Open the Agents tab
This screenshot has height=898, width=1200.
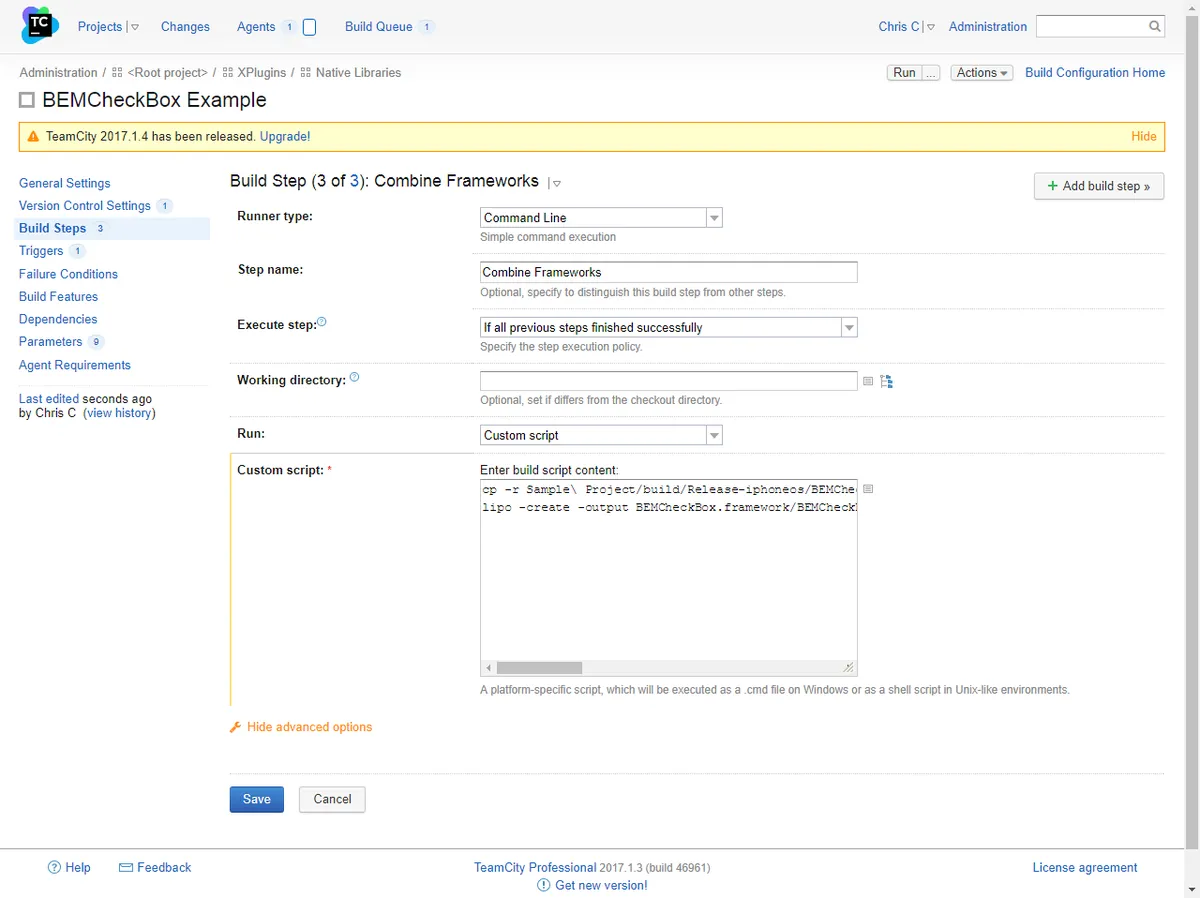coord(256,27)
